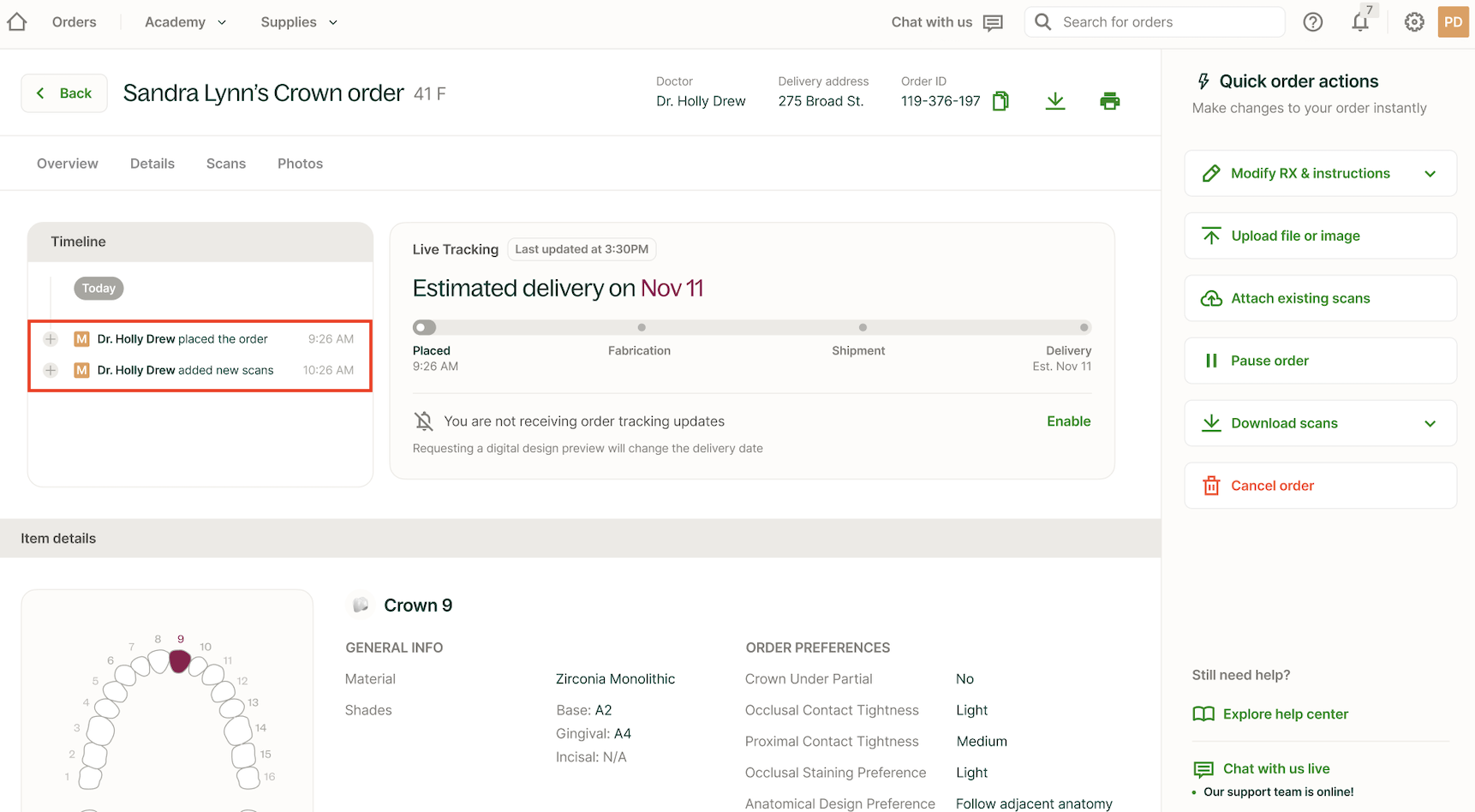This screenshot has width=1475, height=812.
Task: Open notifications bell icon
Action: click(1360, 22)
